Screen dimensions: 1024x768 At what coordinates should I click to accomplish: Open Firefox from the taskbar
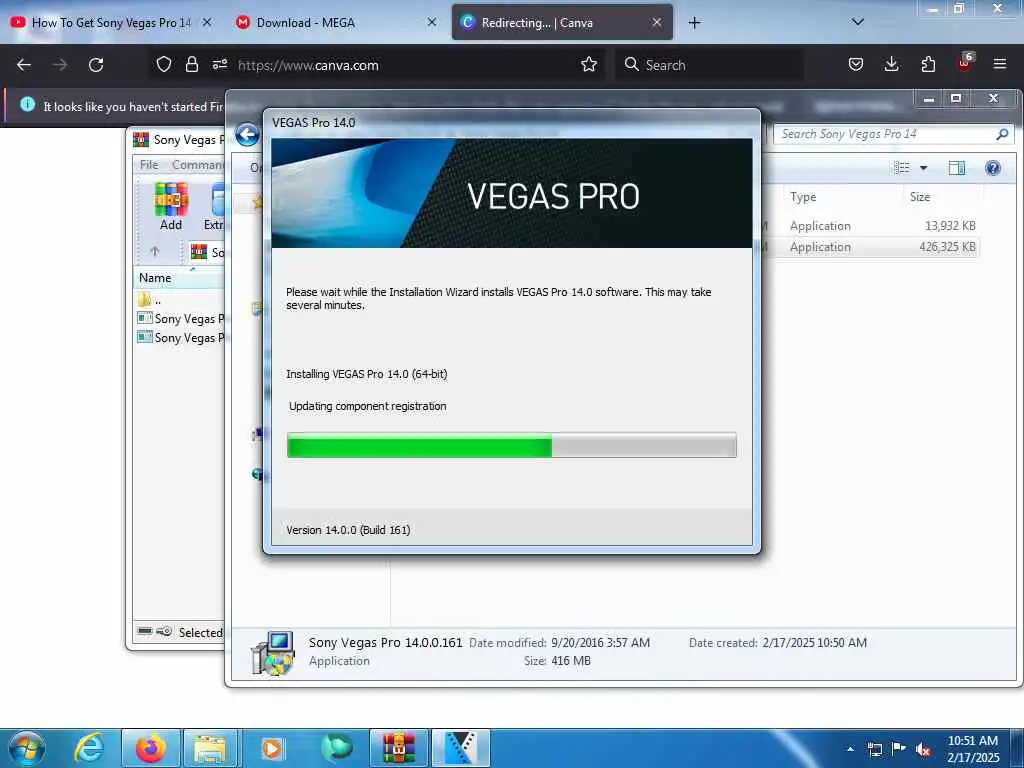150,748
